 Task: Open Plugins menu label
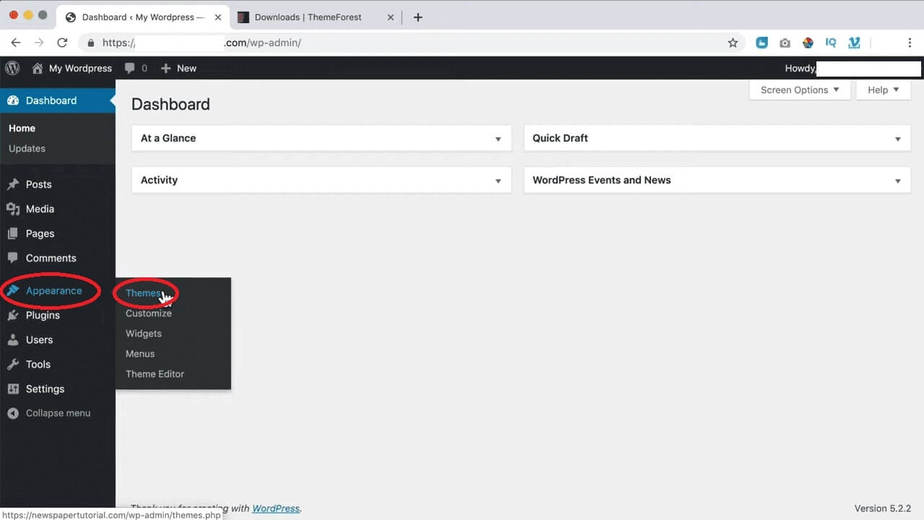42,315
